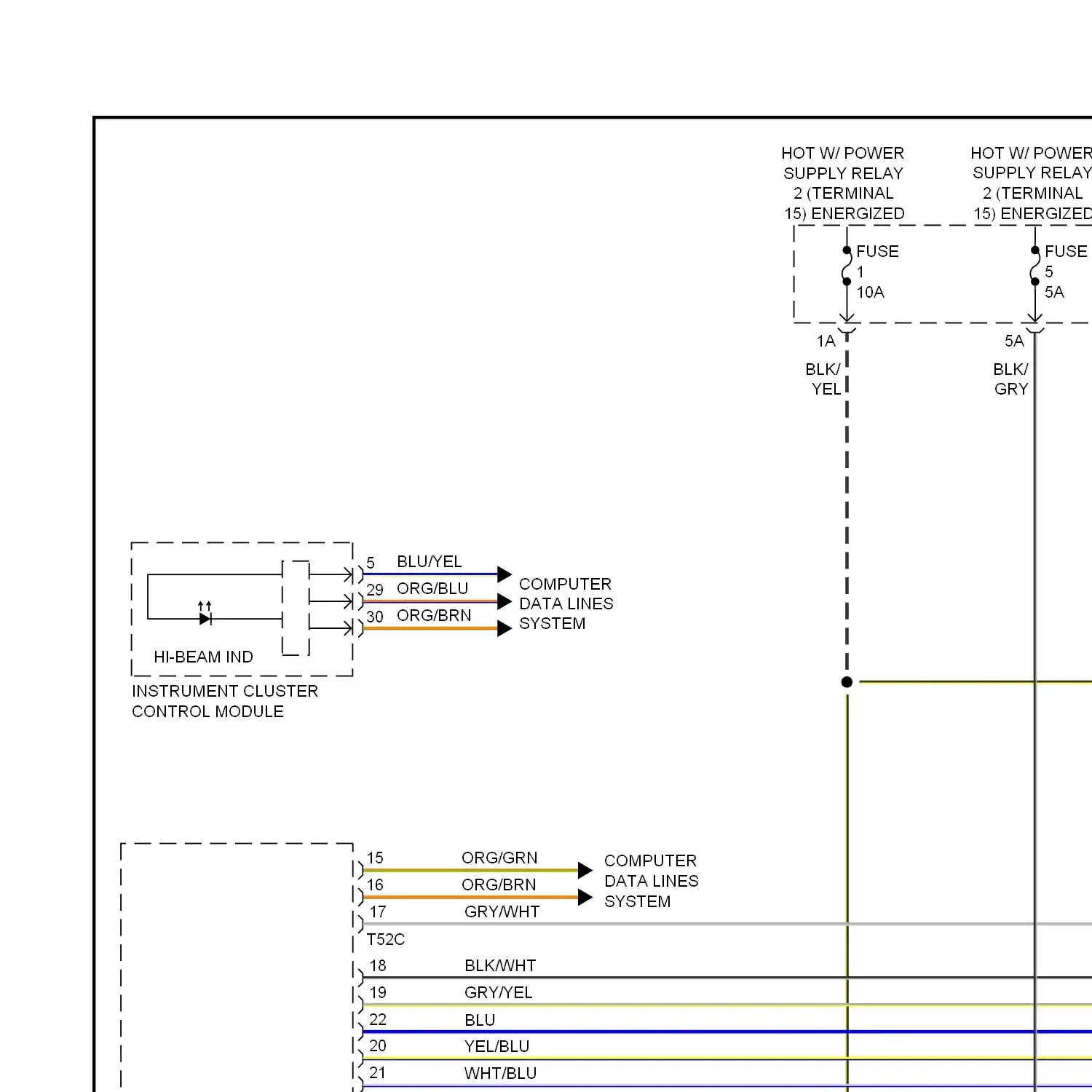Click pin number 15 on the T52C connector
Screen dimensions: 1092x1092
click(375, 858)
